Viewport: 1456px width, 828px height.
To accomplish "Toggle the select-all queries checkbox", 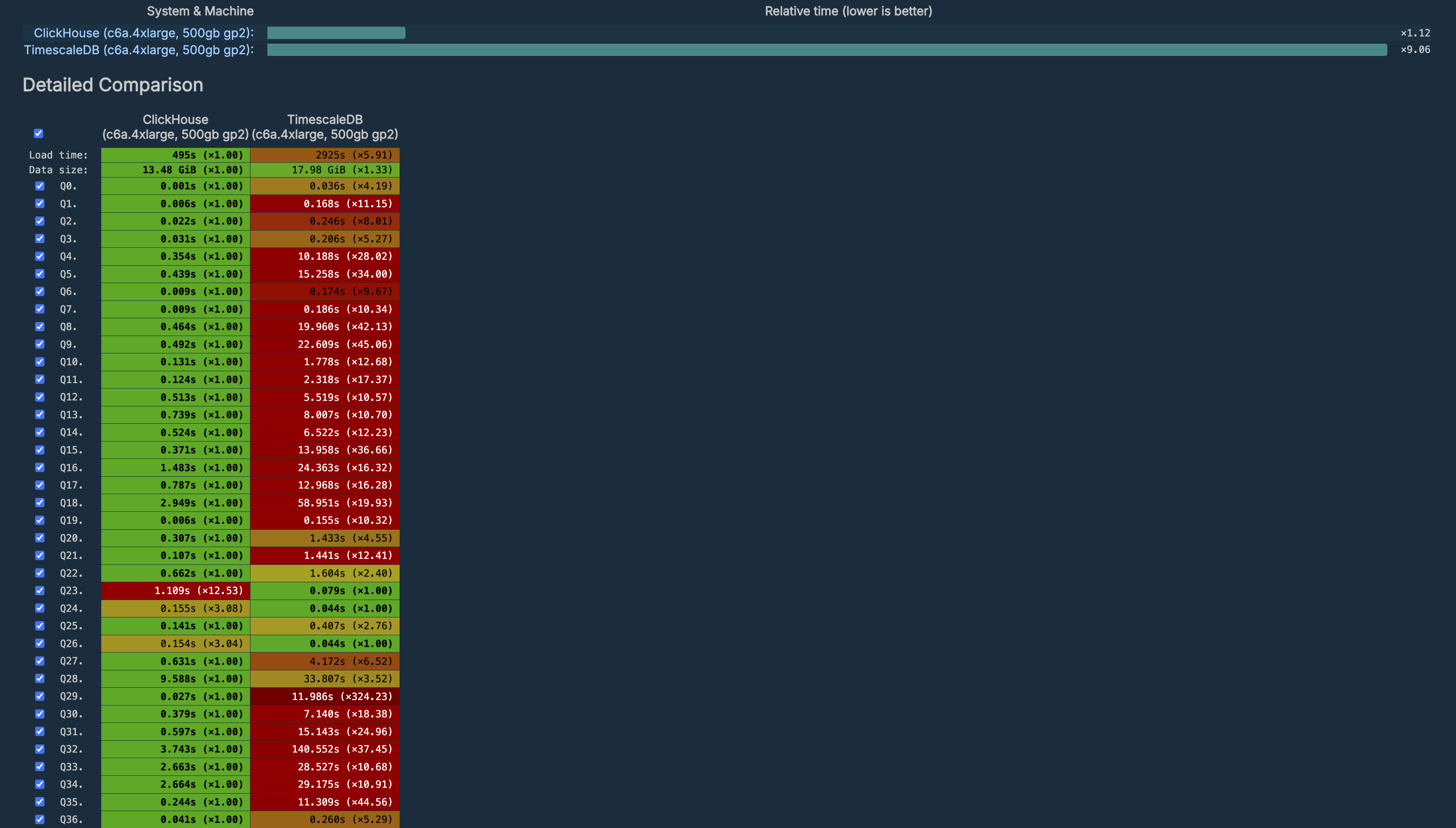I will tap(39, 133).
